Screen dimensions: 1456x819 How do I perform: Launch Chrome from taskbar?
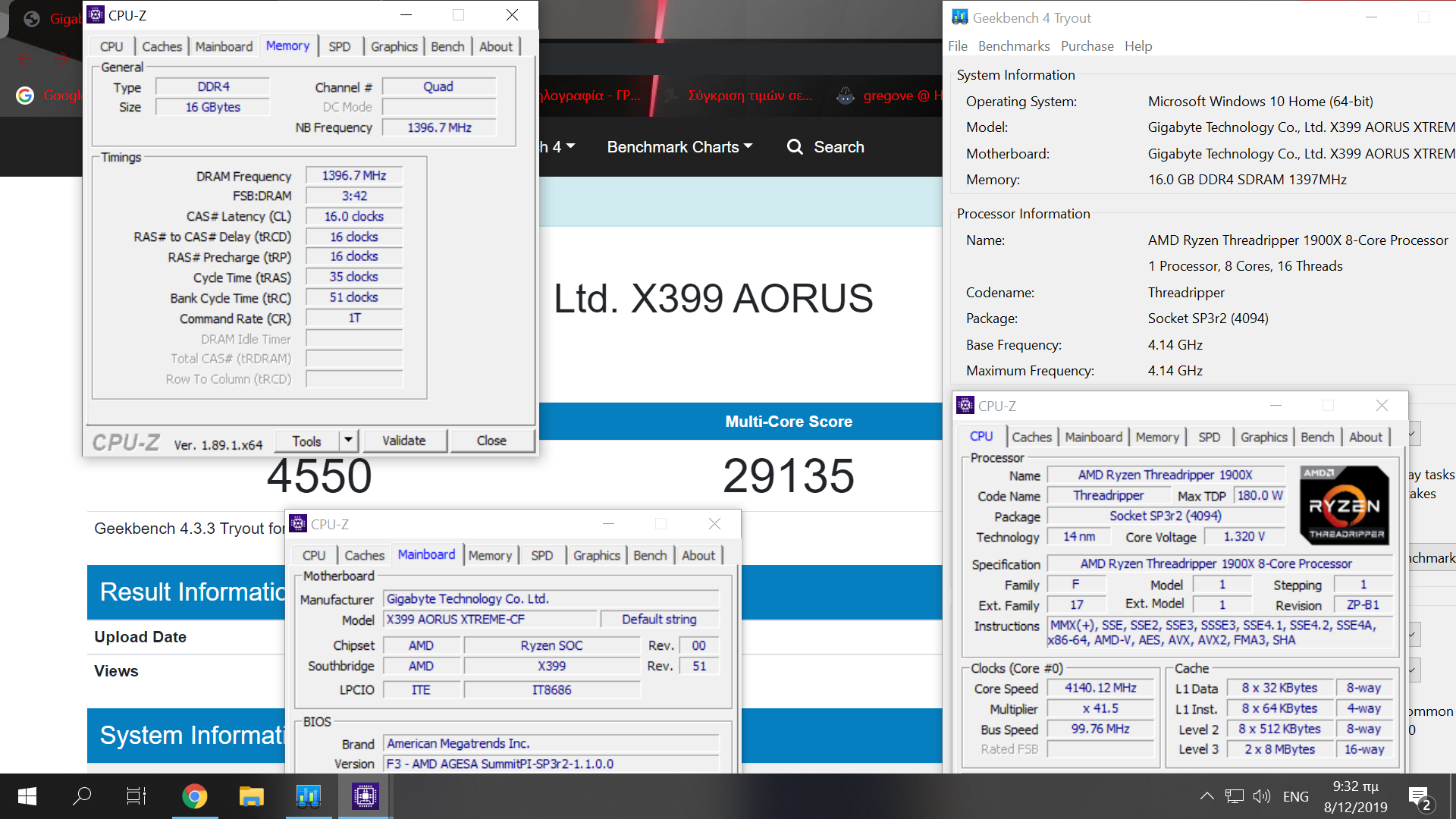(194, 796)
